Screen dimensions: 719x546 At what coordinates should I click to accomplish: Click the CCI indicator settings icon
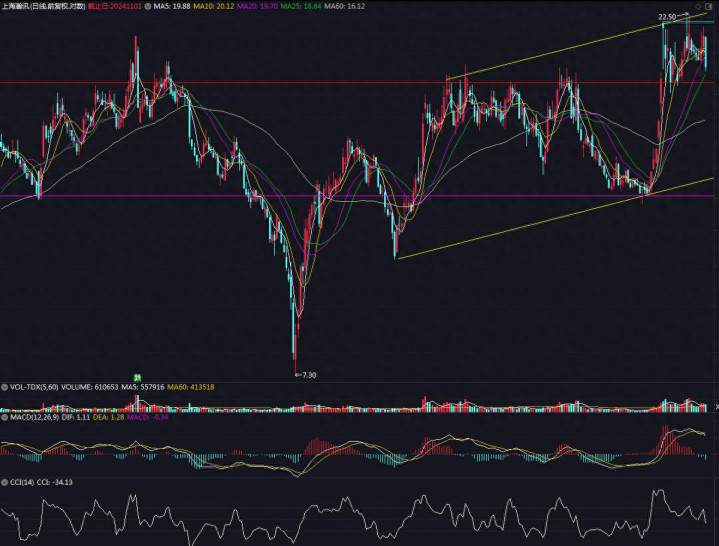coord(4,481)
